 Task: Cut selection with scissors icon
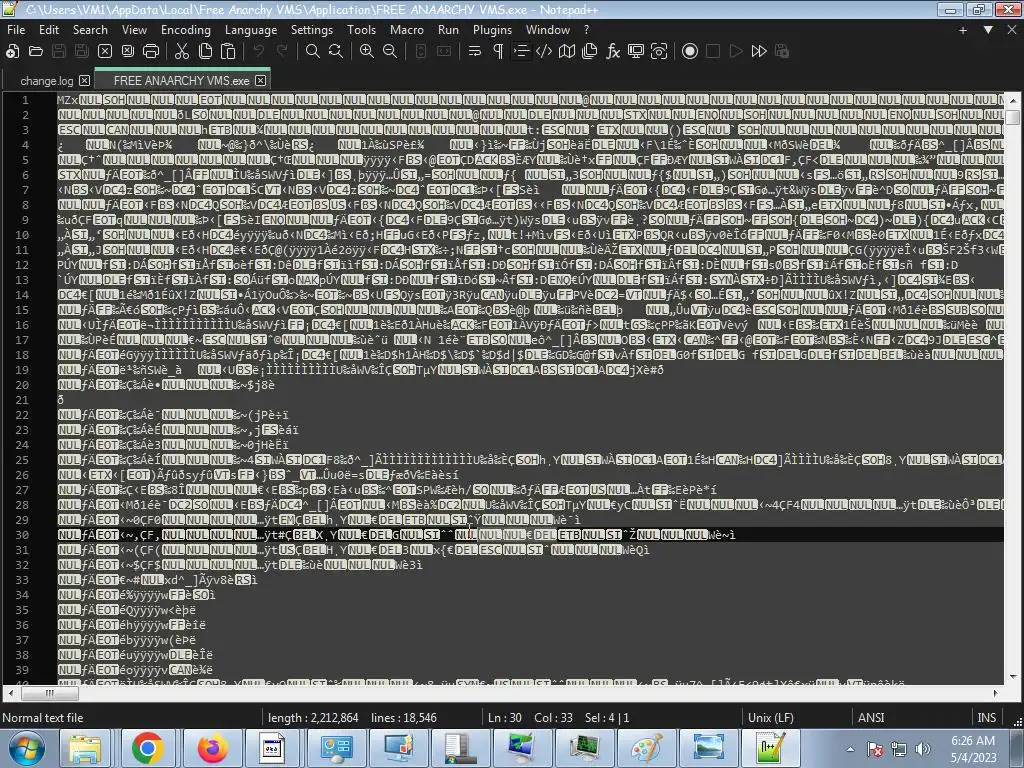click(x=182, y=52)
